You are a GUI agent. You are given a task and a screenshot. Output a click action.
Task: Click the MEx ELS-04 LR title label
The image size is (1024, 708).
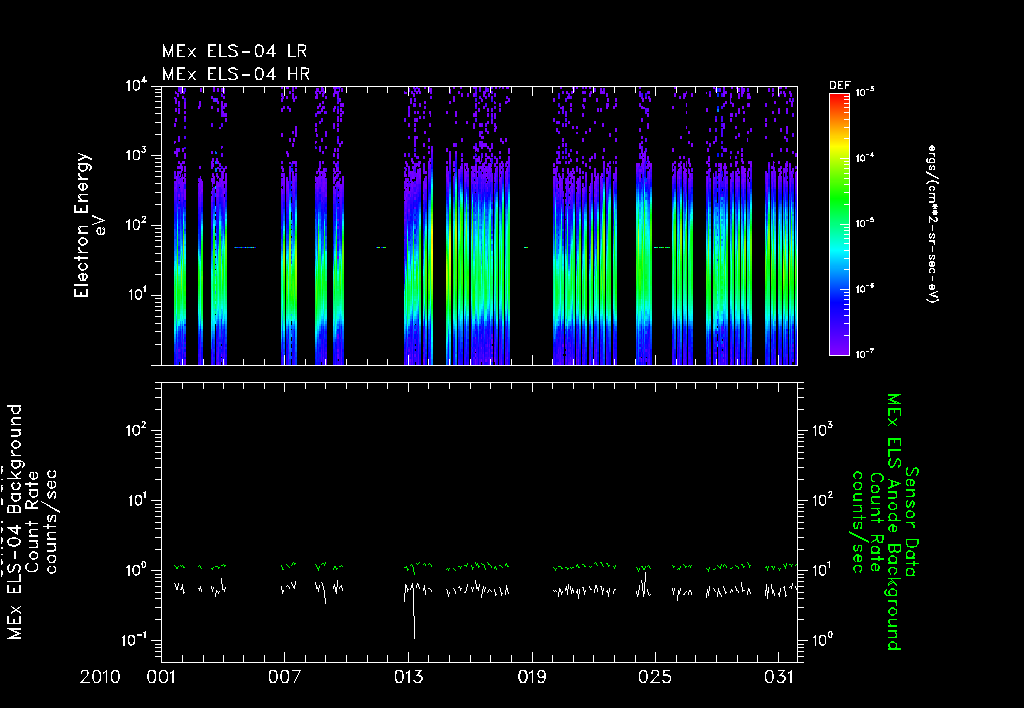[234, 51]
